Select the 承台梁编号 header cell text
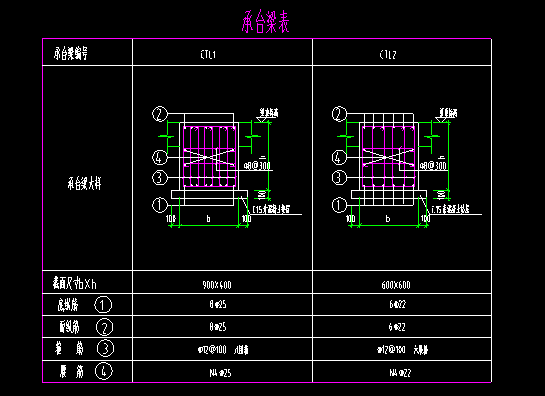Viewport: 545px width, 396px height. [71, 54]
